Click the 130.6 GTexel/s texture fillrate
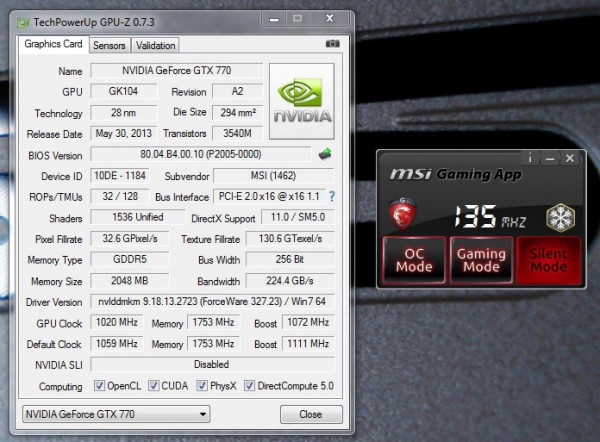 [290, 238]
